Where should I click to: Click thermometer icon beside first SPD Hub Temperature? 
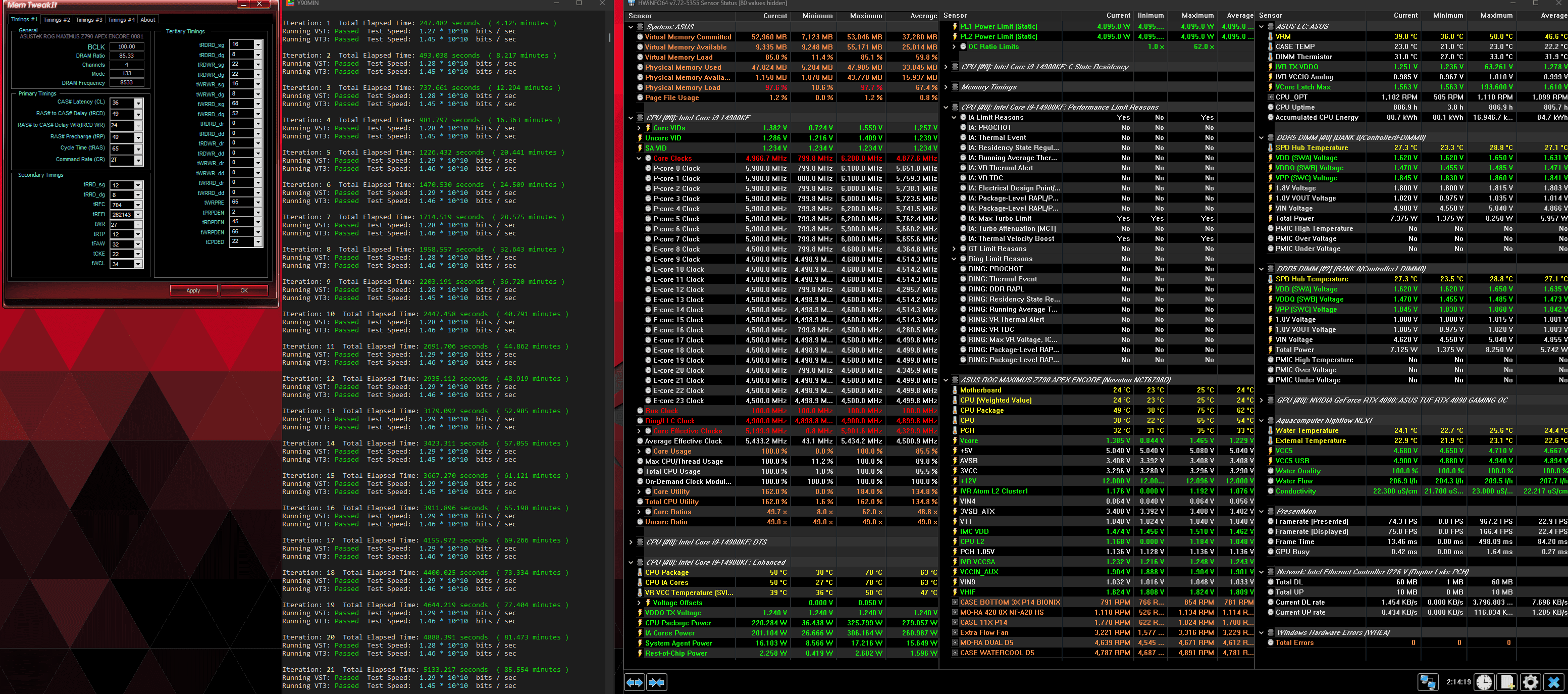(1270, 147)
